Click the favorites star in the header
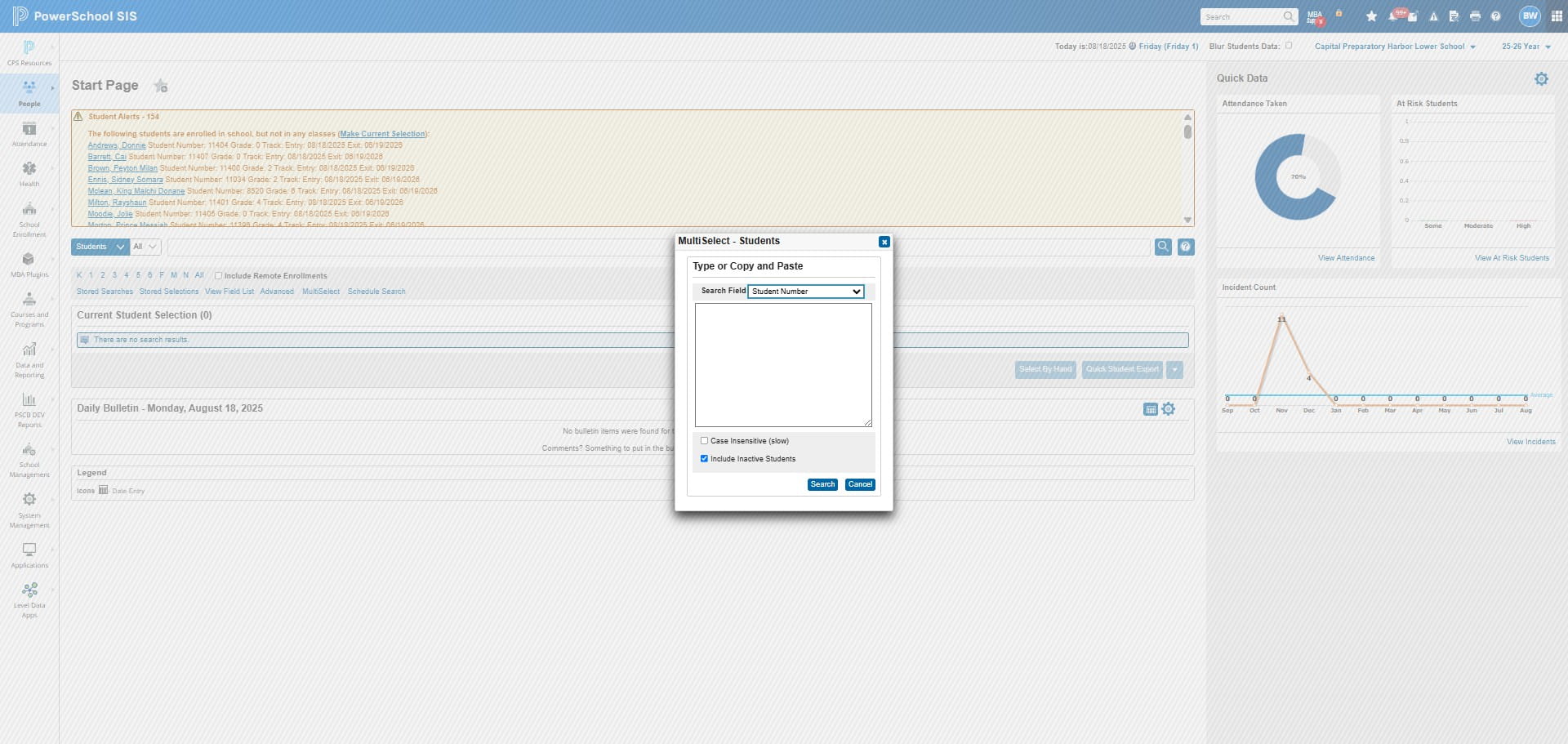The height and width of the screenshot is (744, 1568). coord(1371,16)
